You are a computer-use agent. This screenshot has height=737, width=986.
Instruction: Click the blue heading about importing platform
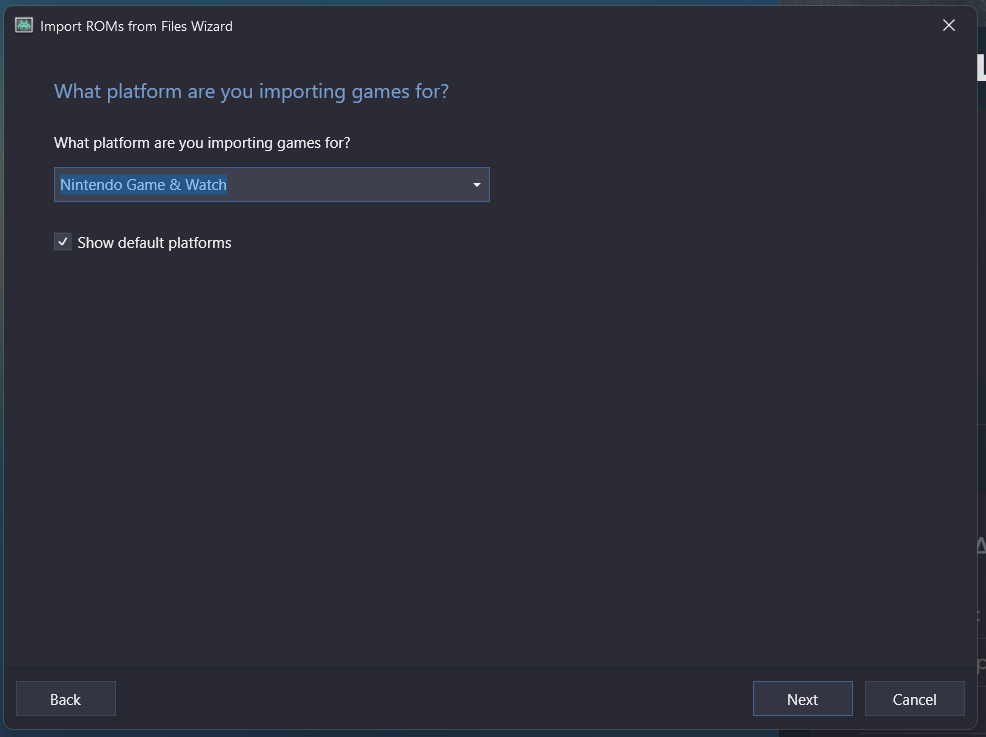tap(252, 92)
